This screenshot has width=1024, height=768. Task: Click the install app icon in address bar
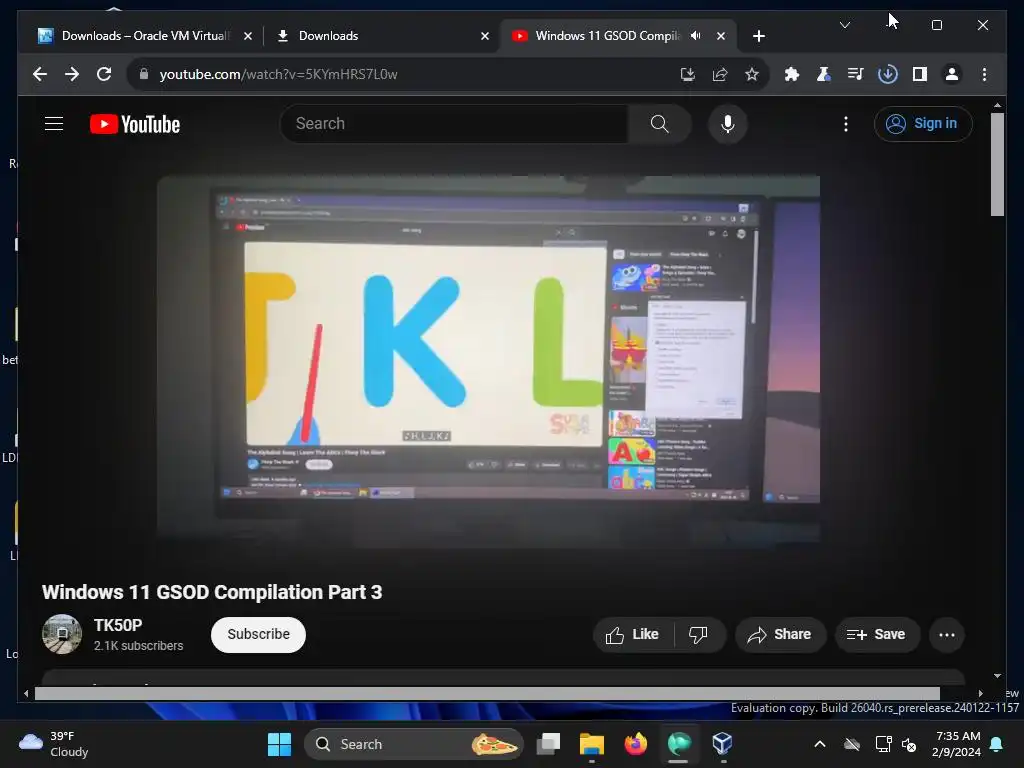pos(687,74)
